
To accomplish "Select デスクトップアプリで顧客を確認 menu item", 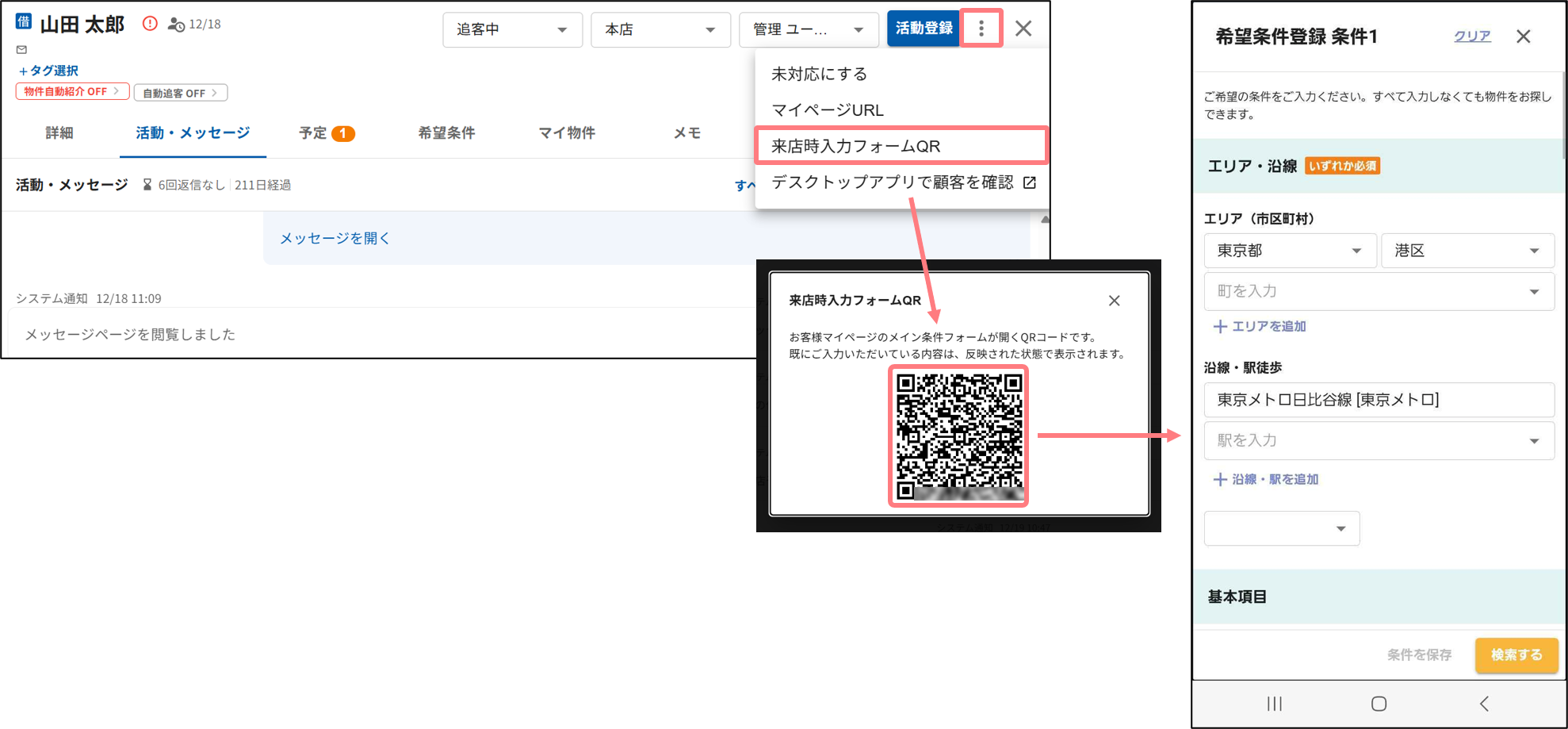I will pyautogui.click(x=902, y=182).
